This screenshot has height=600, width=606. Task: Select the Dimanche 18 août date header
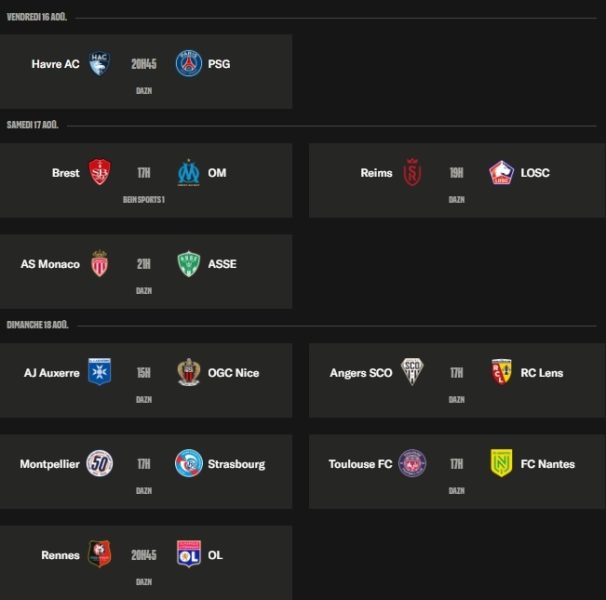click(x=37, y=325)
